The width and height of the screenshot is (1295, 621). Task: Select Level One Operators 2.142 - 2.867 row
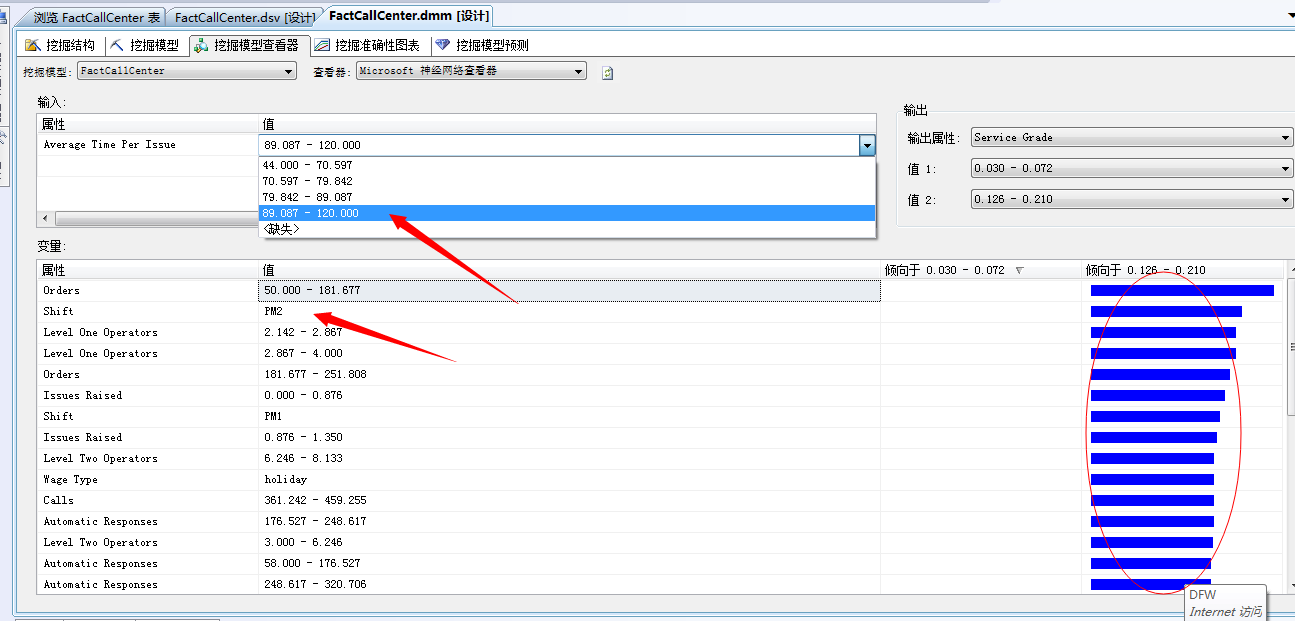point(660,332)
